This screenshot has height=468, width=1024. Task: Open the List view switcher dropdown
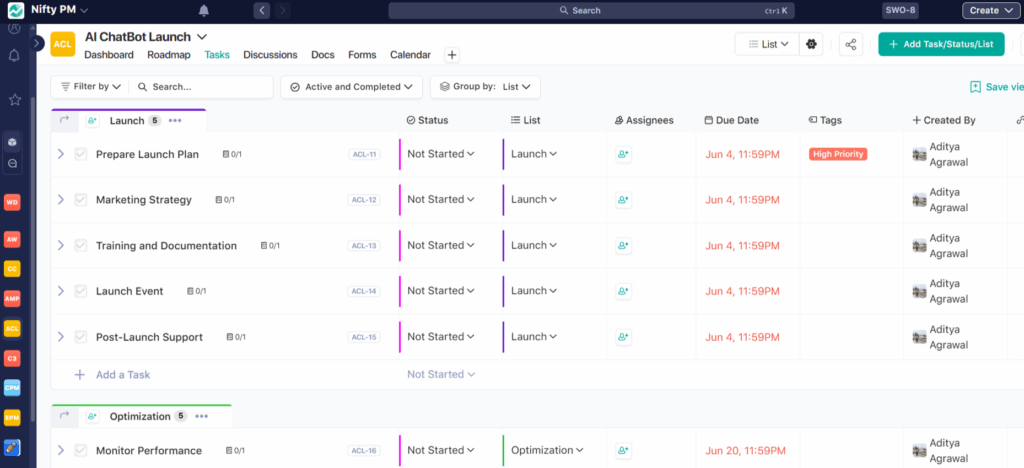coord(767,44)
